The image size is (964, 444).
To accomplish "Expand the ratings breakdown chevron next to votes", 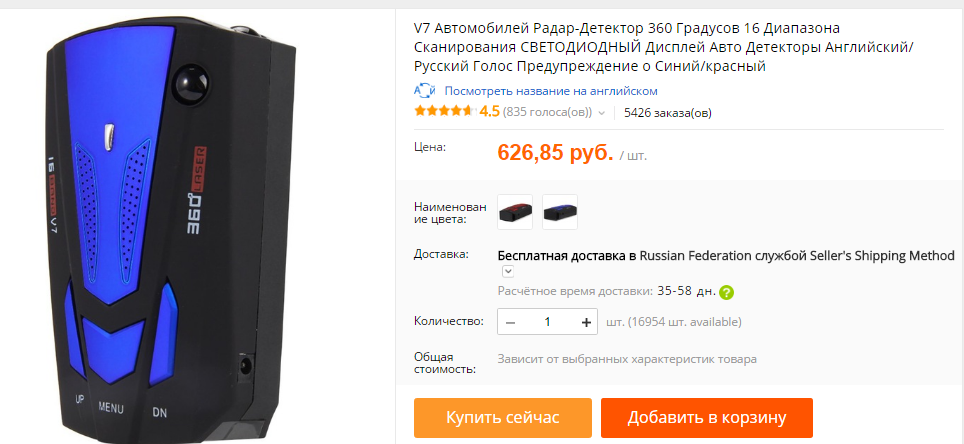I will click(601, 113).
